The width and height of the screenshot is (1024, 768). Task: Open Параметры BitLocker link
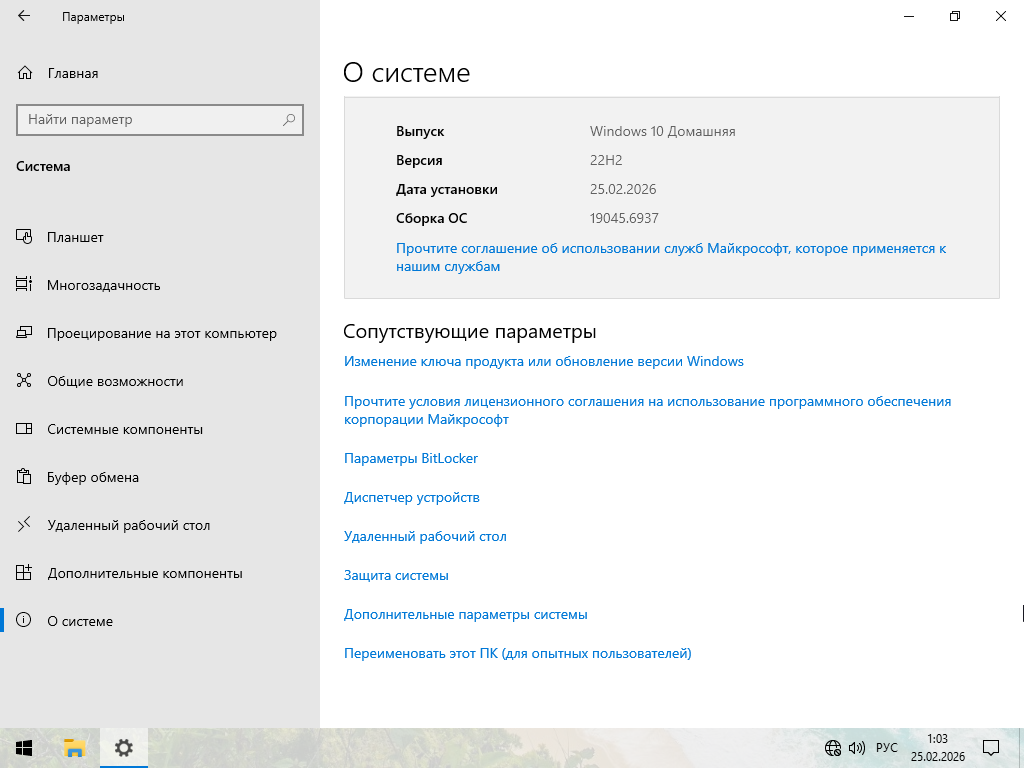click(x=411, y=458)
